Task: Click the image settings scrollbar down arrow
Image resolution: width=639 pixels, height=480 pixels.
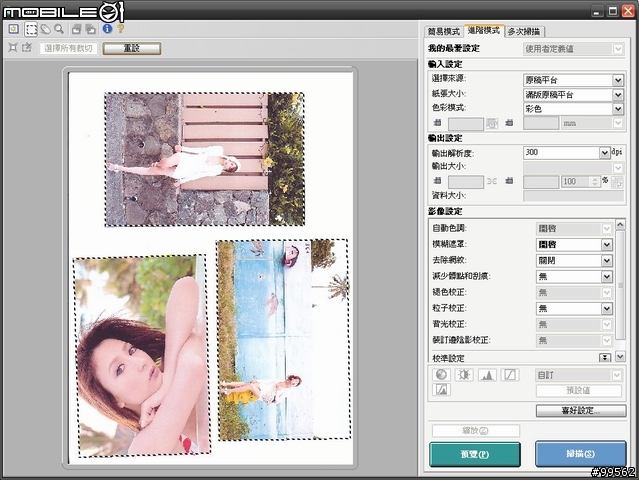Action: pos(620,357)
